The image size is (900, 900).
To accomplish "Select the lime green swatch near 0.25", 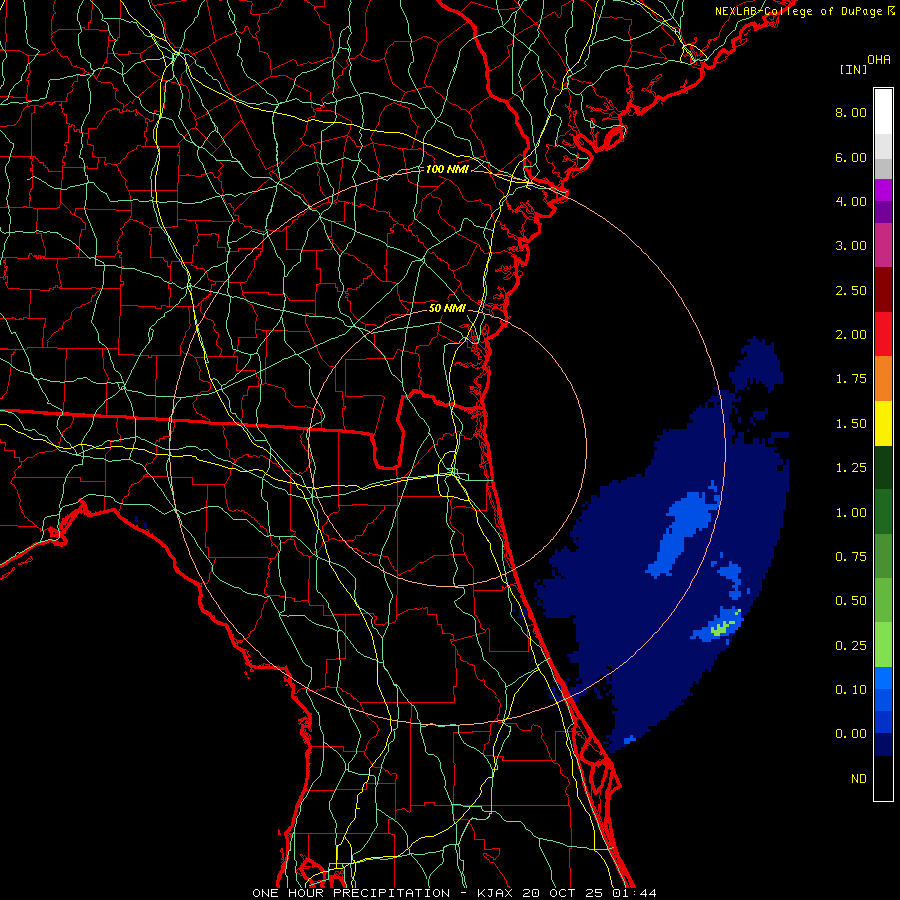I will pyautogui.click(x=883, y=645).
